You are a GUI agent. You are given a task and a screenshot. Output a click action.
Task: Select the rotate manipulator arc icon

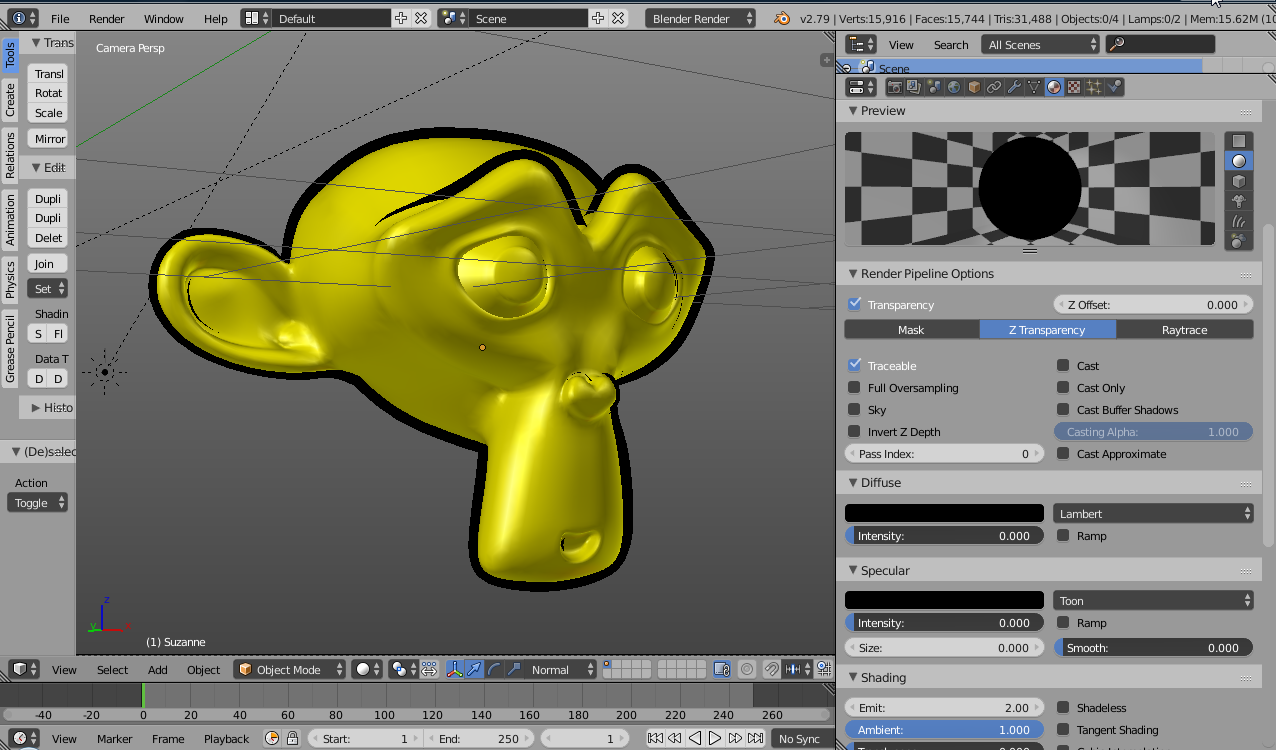click(x=495, y=669)
